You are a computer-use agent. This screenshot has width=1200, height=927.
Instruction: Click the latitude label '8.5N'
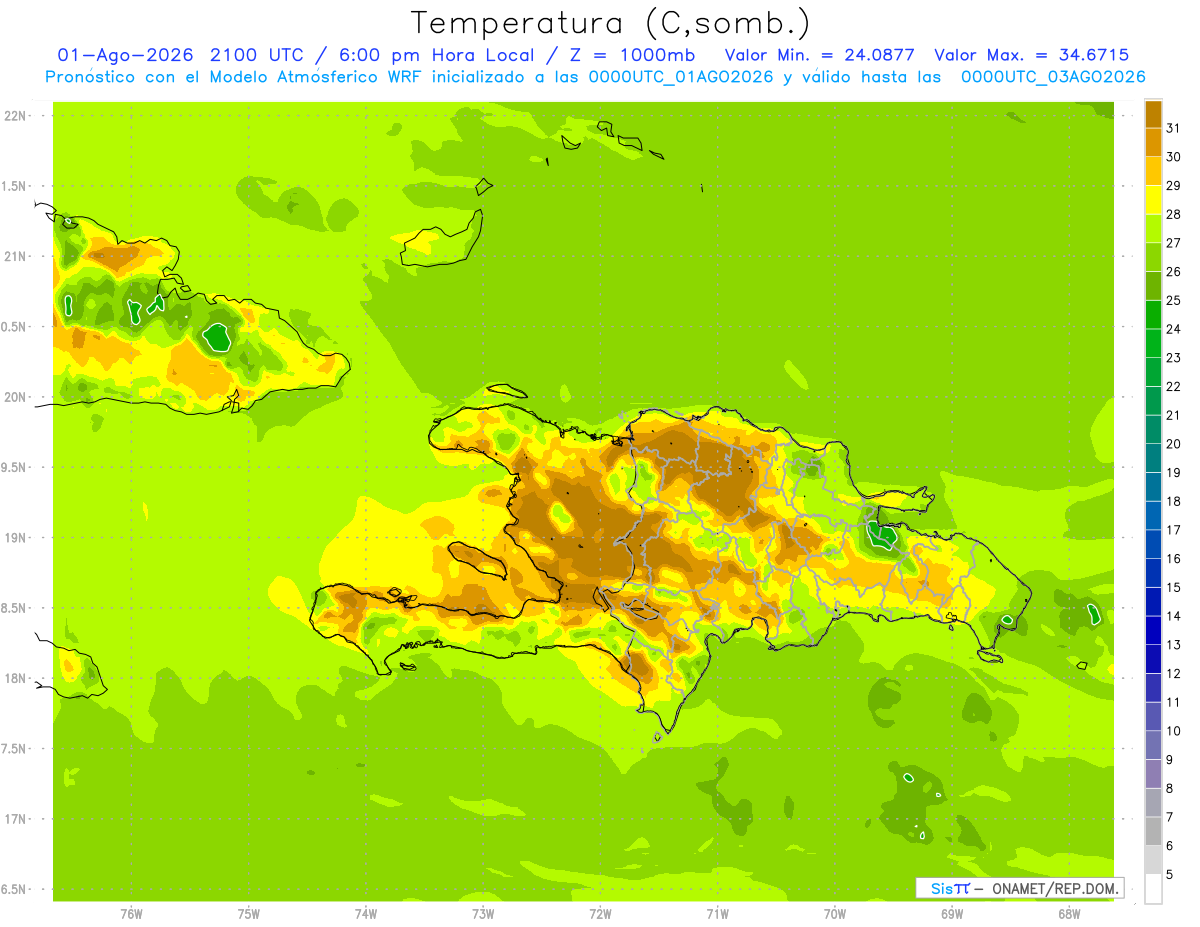point(14,608)
